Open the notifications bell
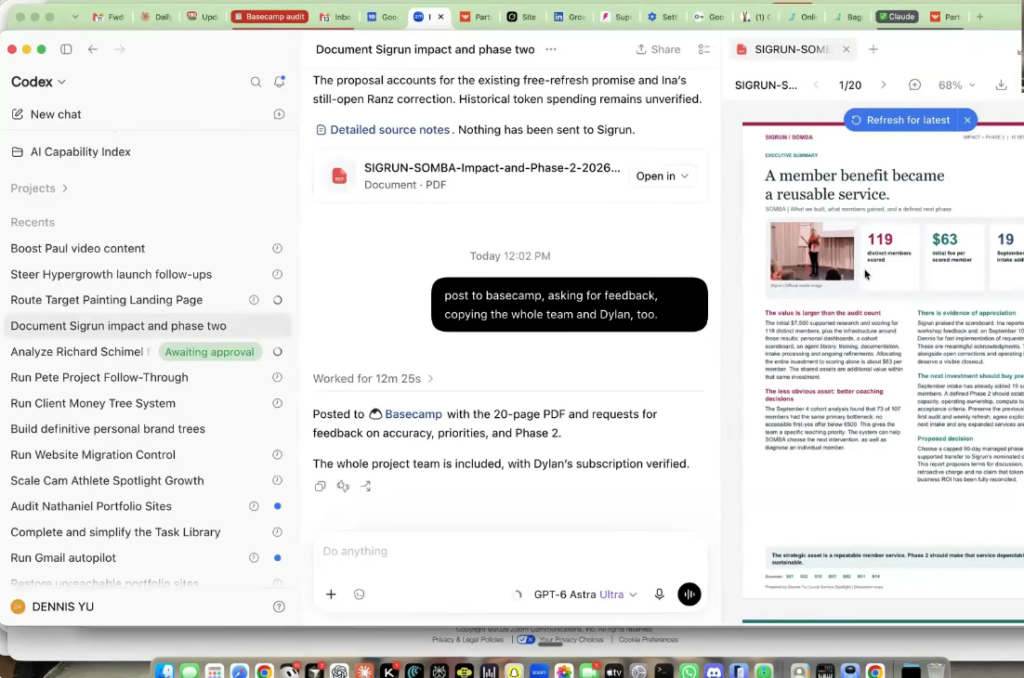The height and width of the screenshot is (678, 1024). (x=280, y=81)
